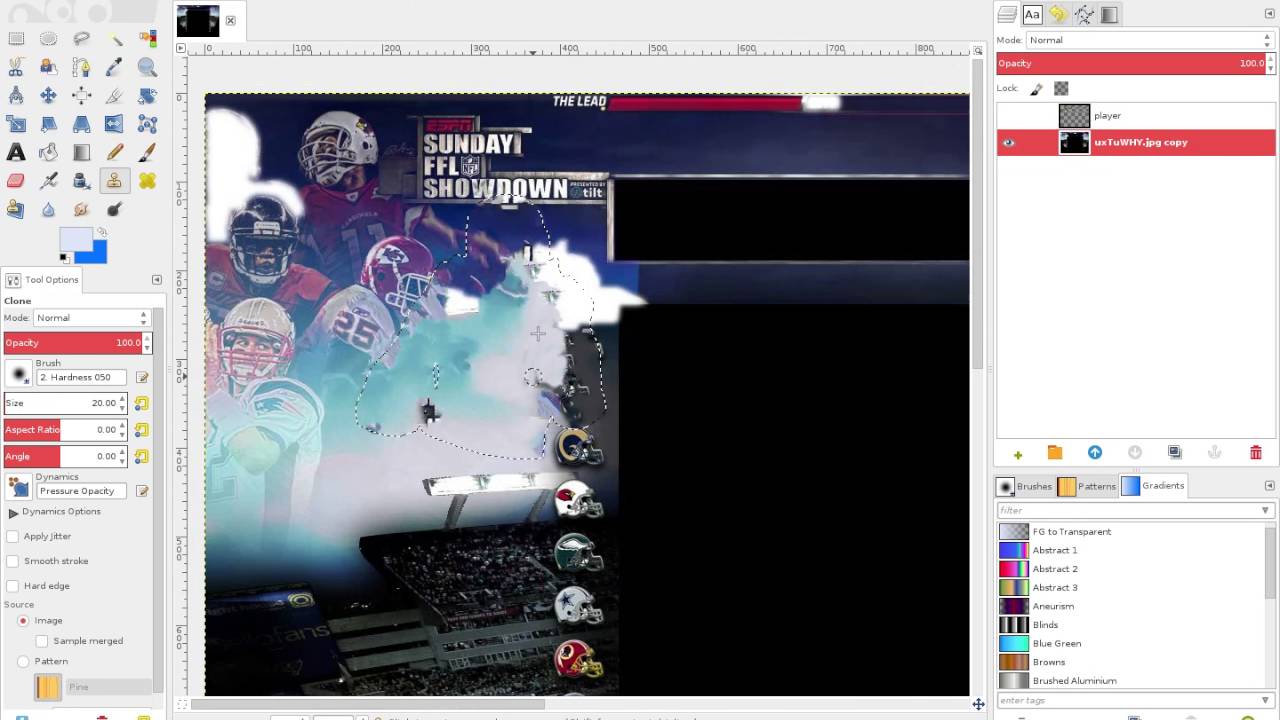Choose the Pattern source radio button

23,661
